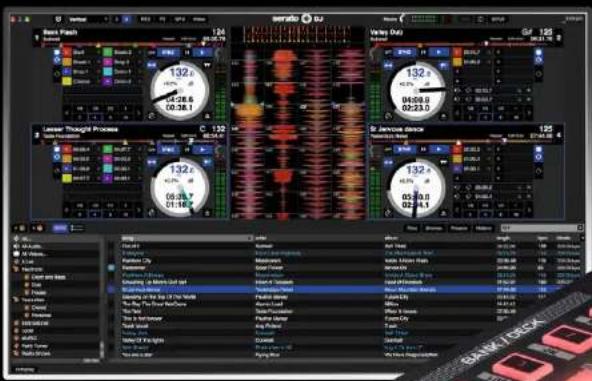
Task: Click the song column sort arrow
Action: point(250,238)
